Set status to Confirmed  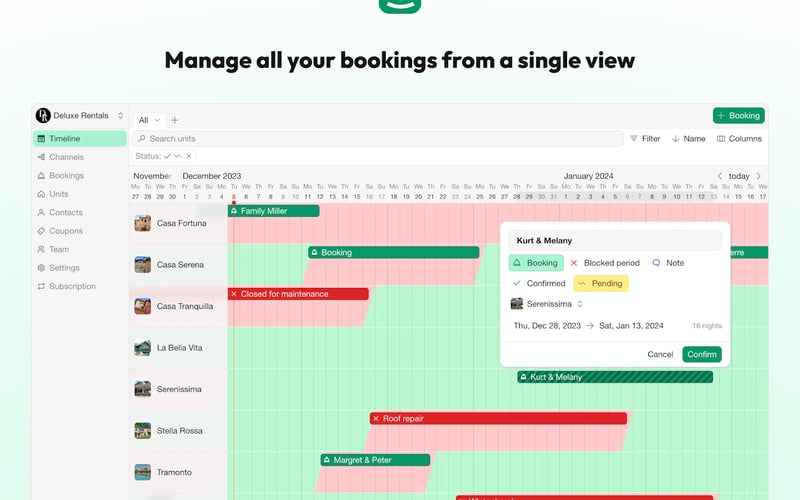539,283
